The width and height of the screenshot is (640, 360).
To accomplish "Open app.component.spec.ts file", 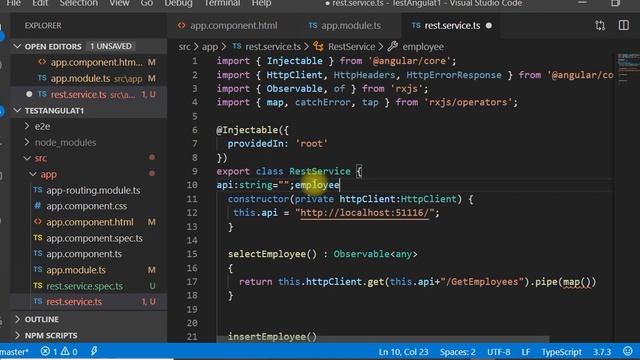I will tap(94, 238).
